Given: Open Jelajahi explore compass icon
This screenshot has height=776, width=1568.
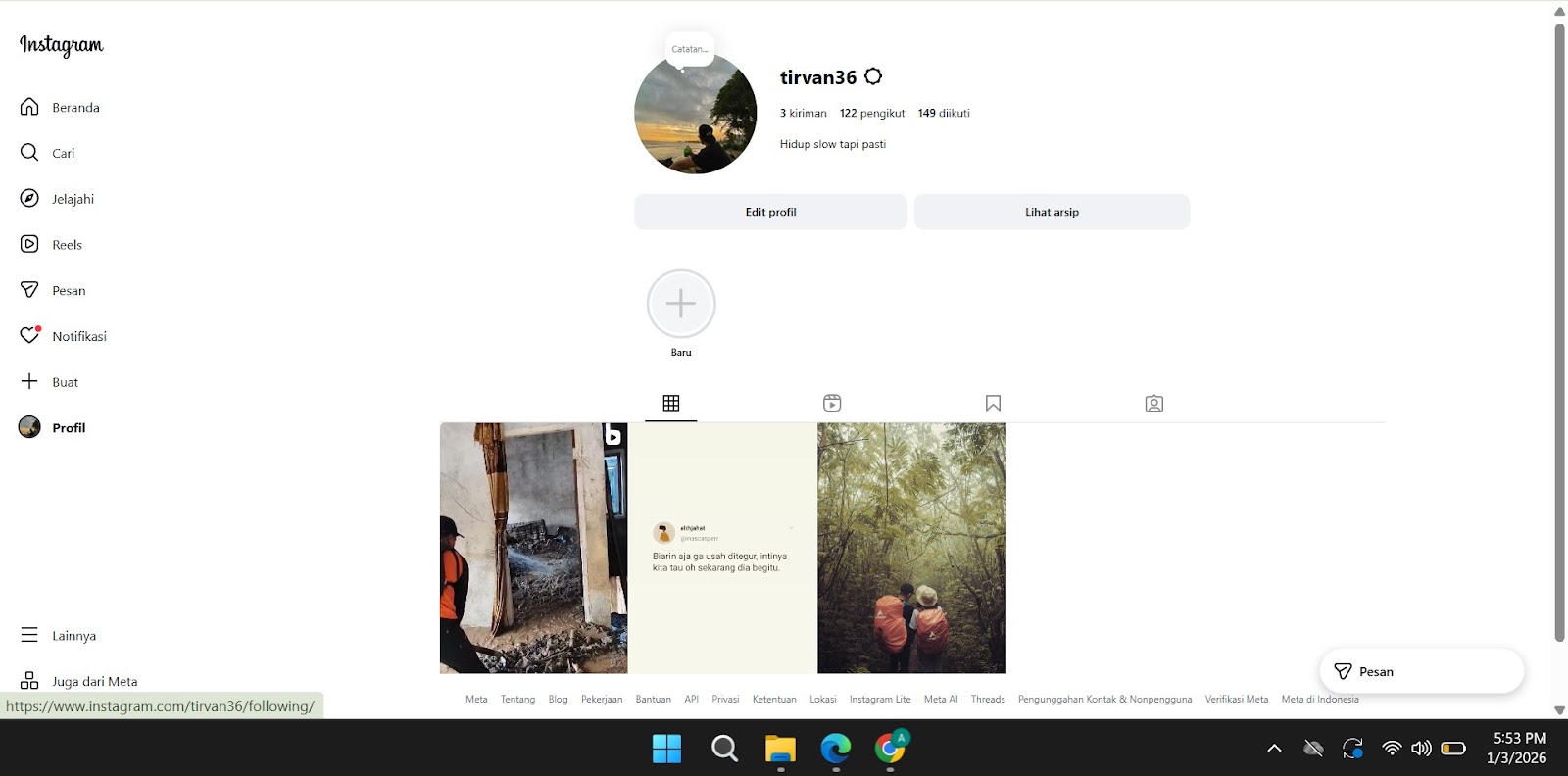Looking at the screenshot, I should [x=29, y=199].
